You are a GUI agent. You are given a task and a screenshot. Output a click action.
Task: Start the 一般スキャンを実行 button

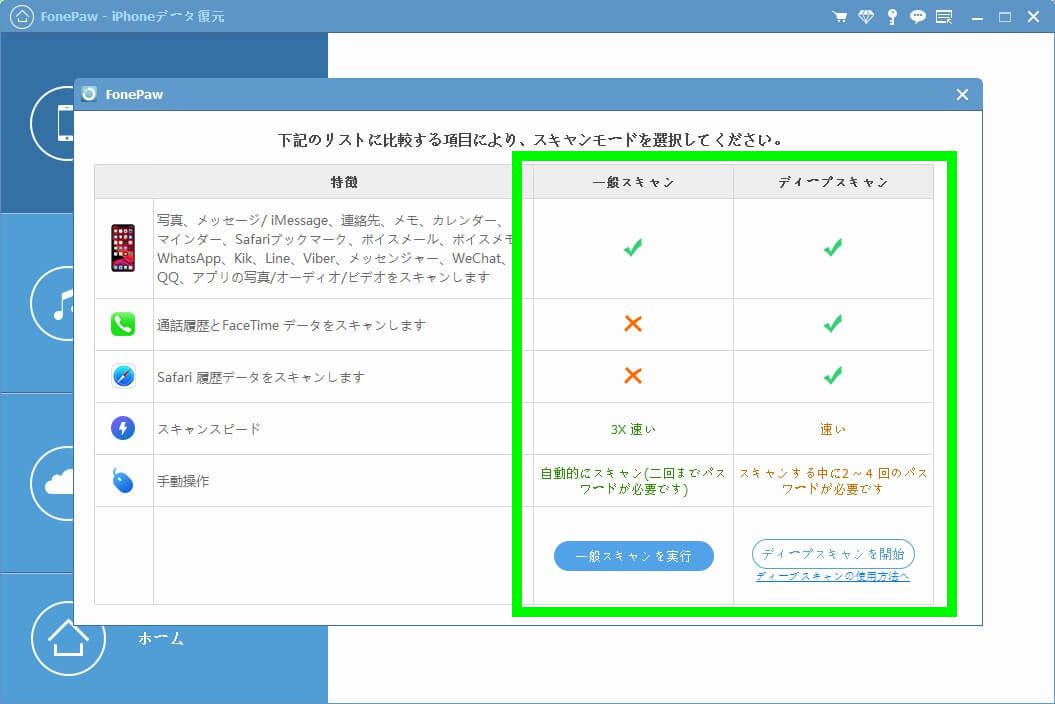coord(633,556)
